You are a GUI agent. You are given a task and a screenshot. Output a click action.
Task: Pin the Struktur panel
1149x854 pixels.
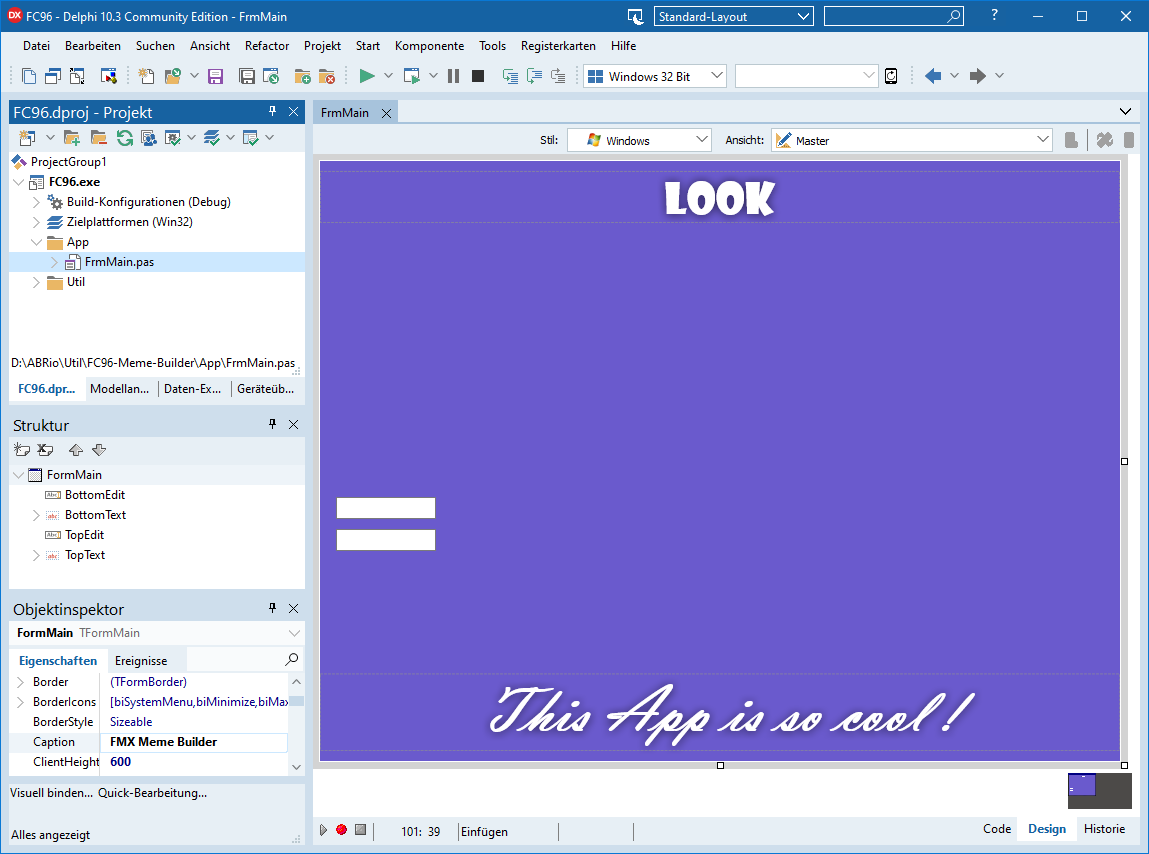tap(272, 425)
